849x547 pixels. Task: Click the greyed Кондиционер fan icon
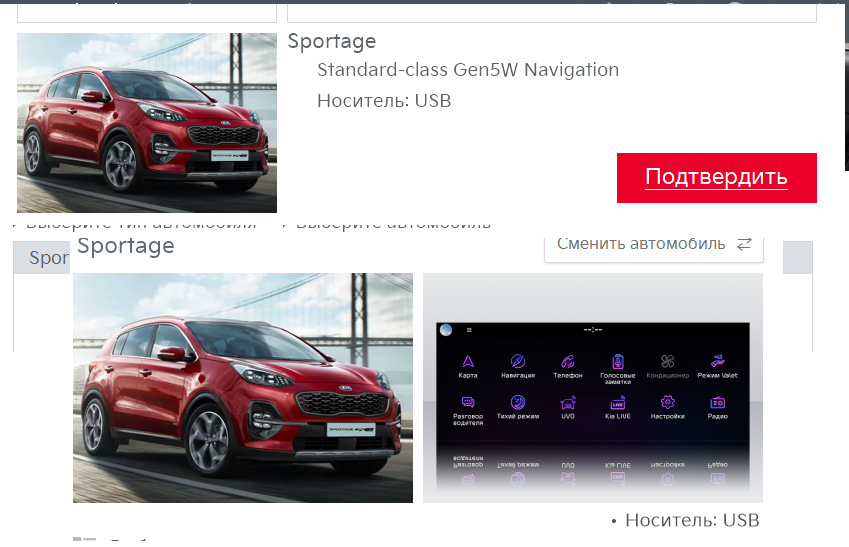click(x=668, y=362)
